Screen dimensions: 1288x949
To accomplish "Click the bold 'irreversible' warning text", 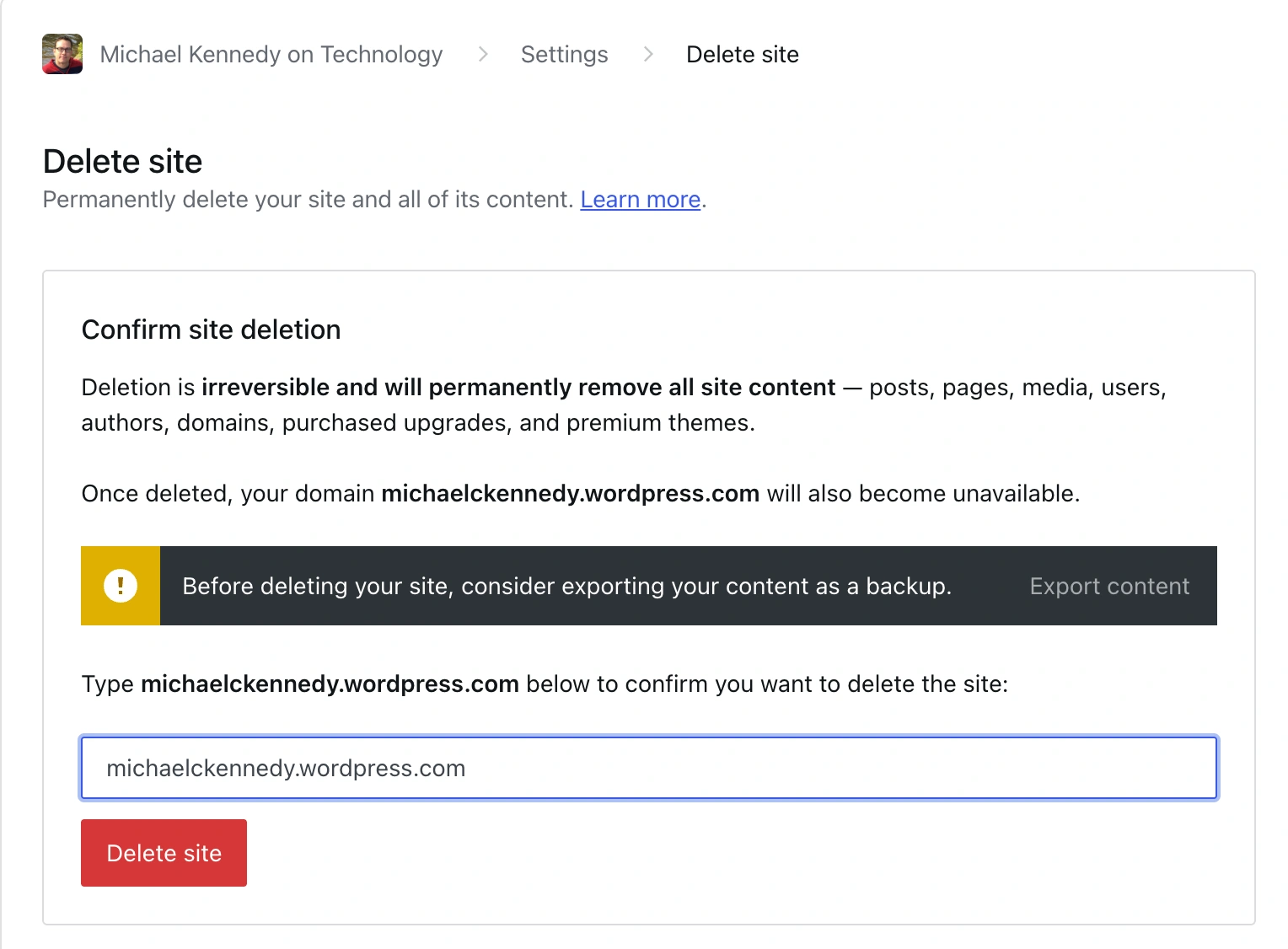I will click(518, 388).
